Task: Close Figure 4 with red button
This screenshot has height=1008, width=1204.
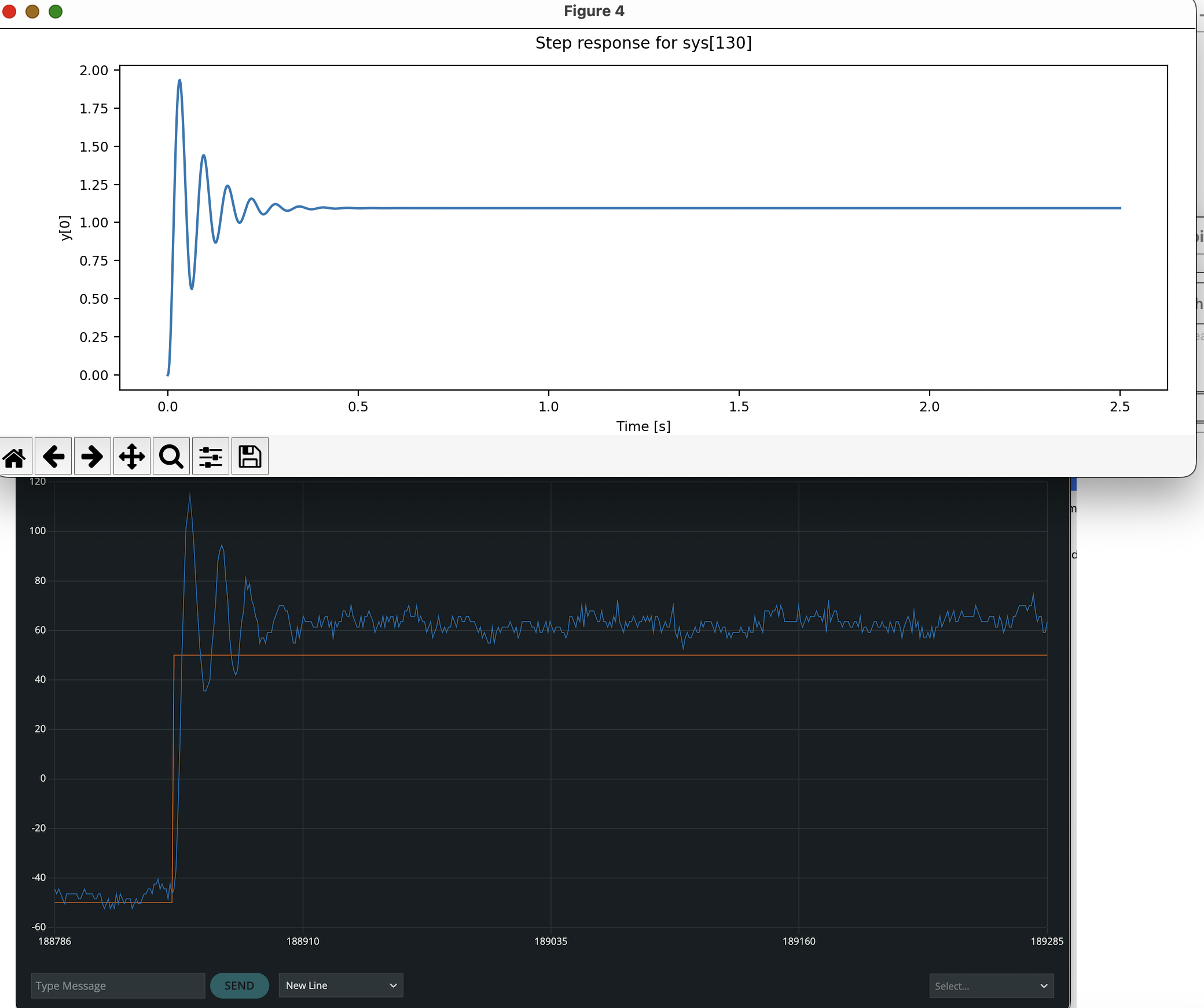Action: pos(9,12)
